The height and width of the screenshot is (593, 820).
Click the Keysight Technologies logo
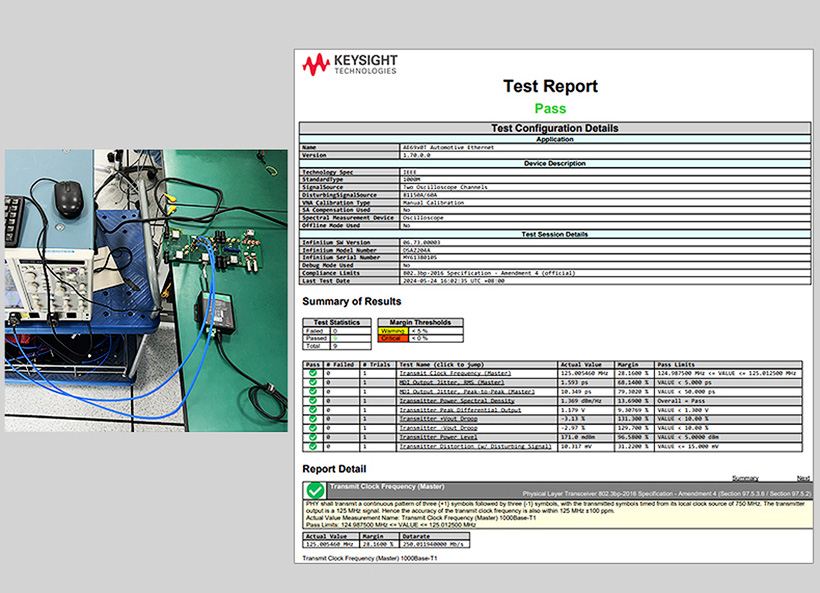point(349,66)
